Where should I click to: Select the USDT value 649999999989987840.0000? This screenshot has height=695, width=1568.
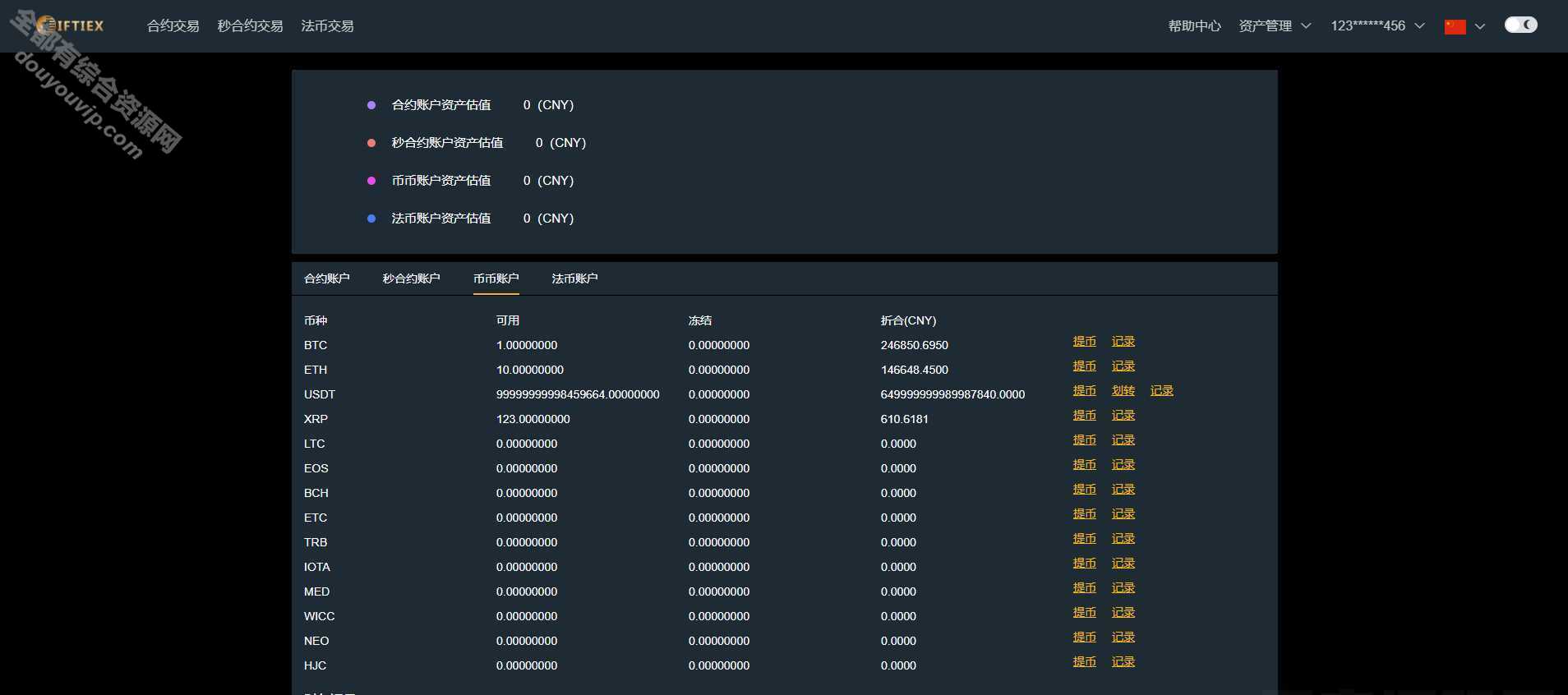point(952,394)
